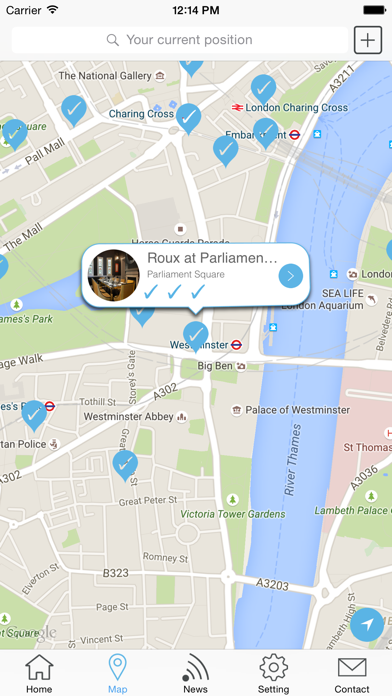
Task: Select the marker above London Charing Cross label
Action: click(x=264, y=90)
